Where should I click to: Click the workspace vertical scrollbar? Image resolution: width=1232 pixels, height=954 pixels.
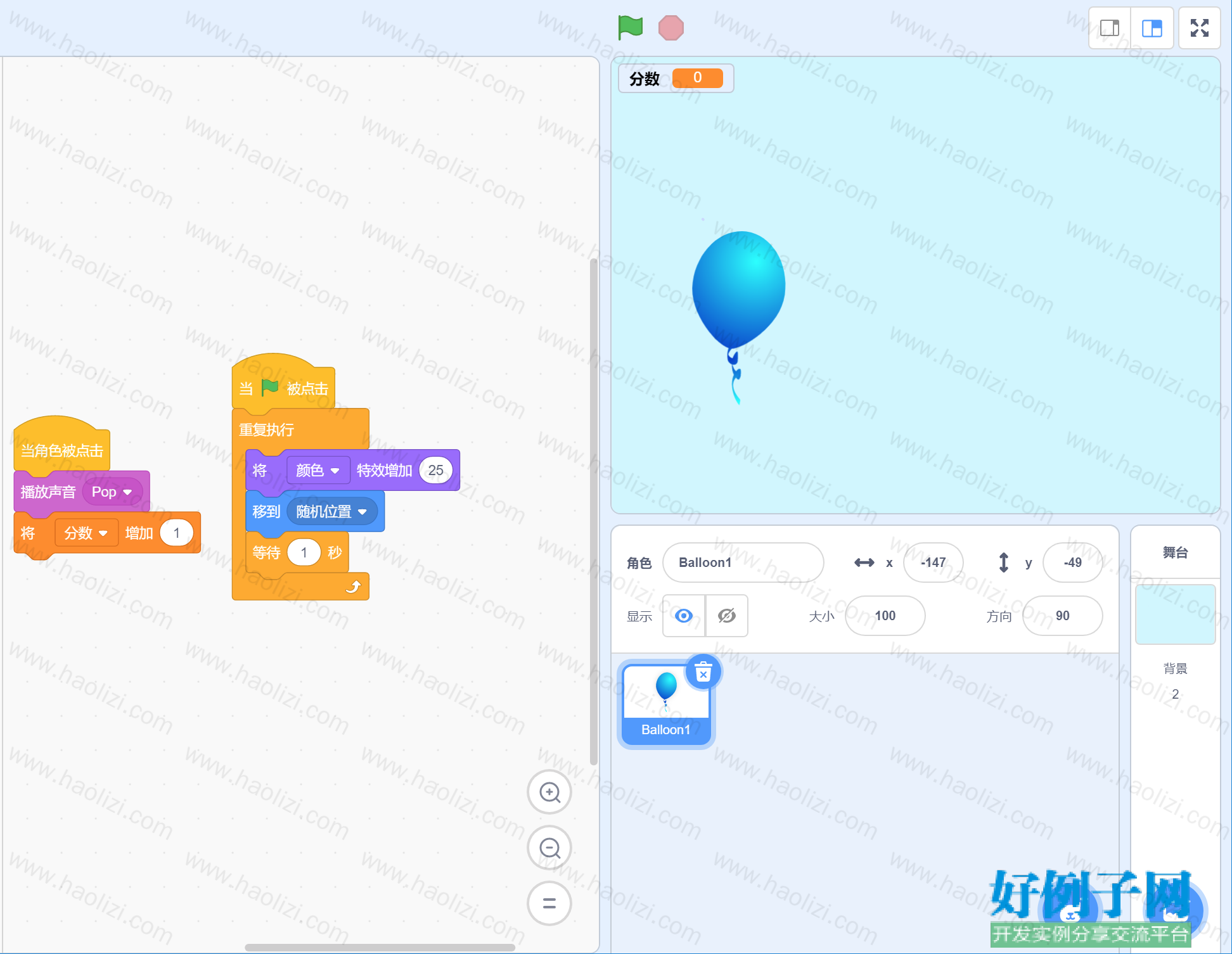point(593,511)
